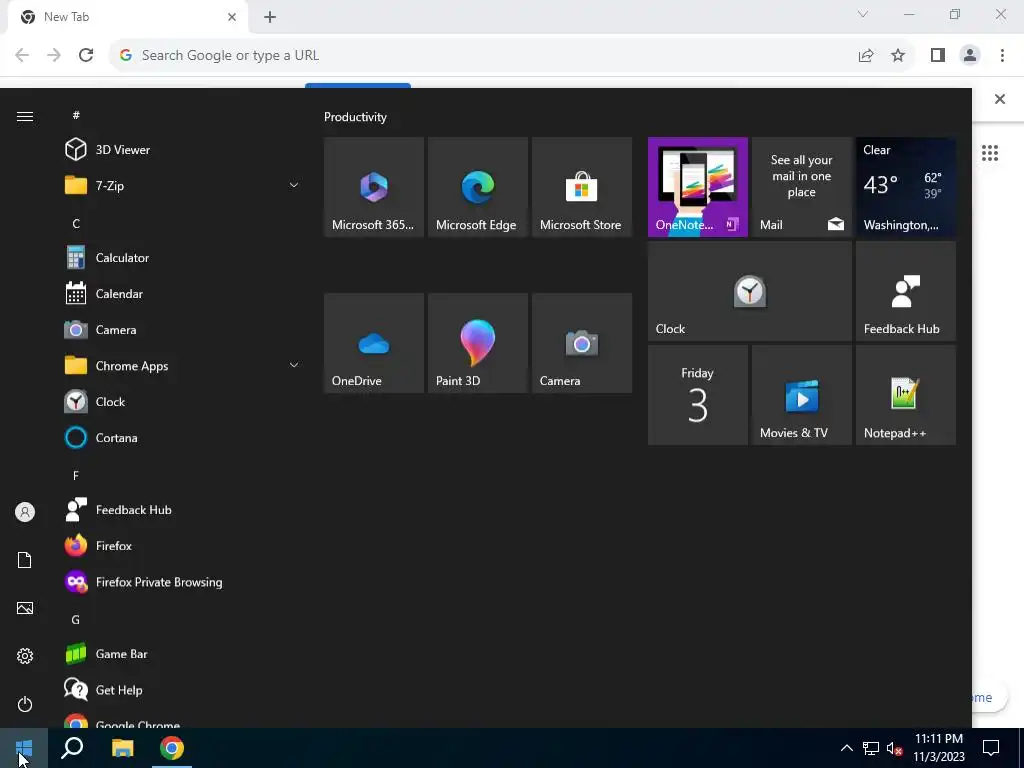Expand the Start menu hamburger button

[25, 116]
